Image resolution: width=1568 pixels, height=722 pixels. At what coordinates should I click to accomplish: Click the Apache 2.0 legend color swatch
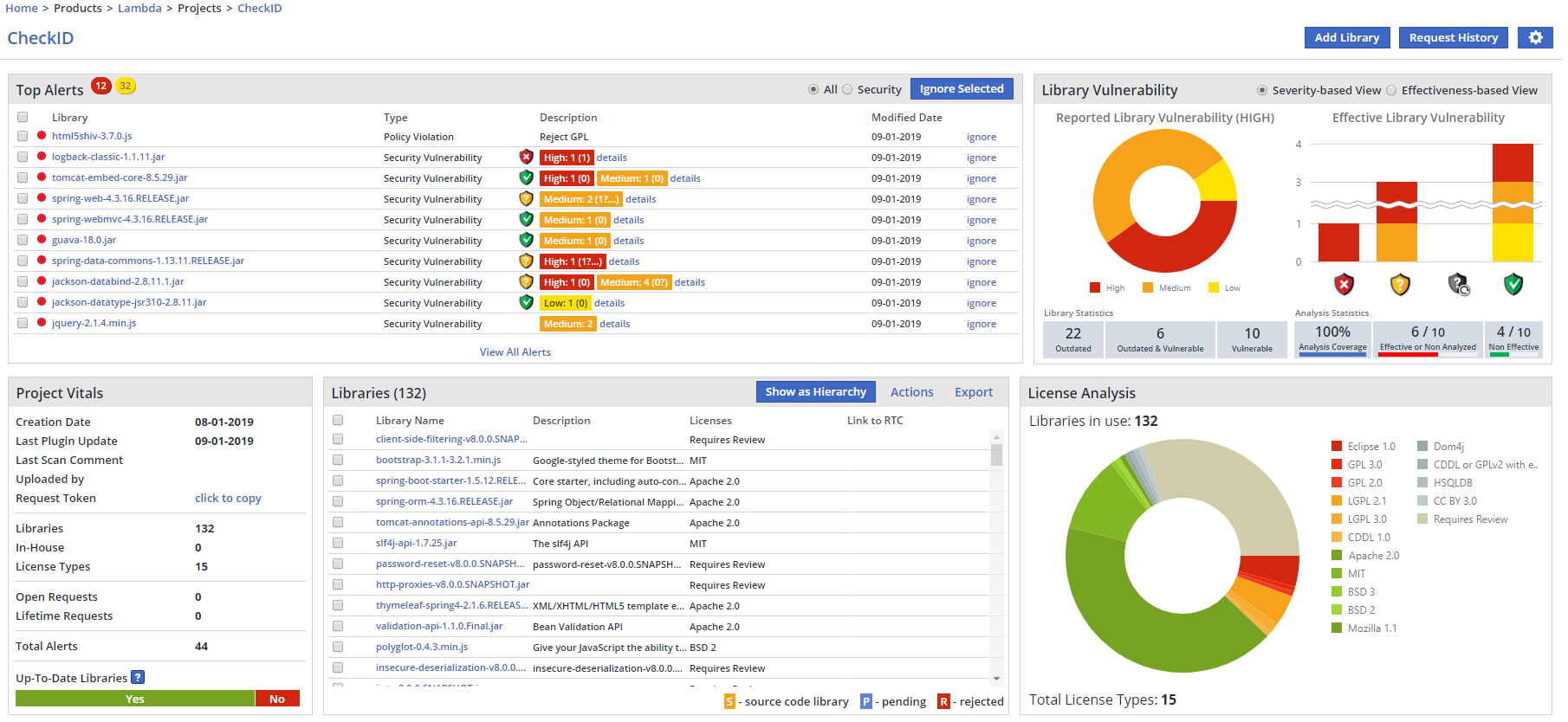[1337, 556]
